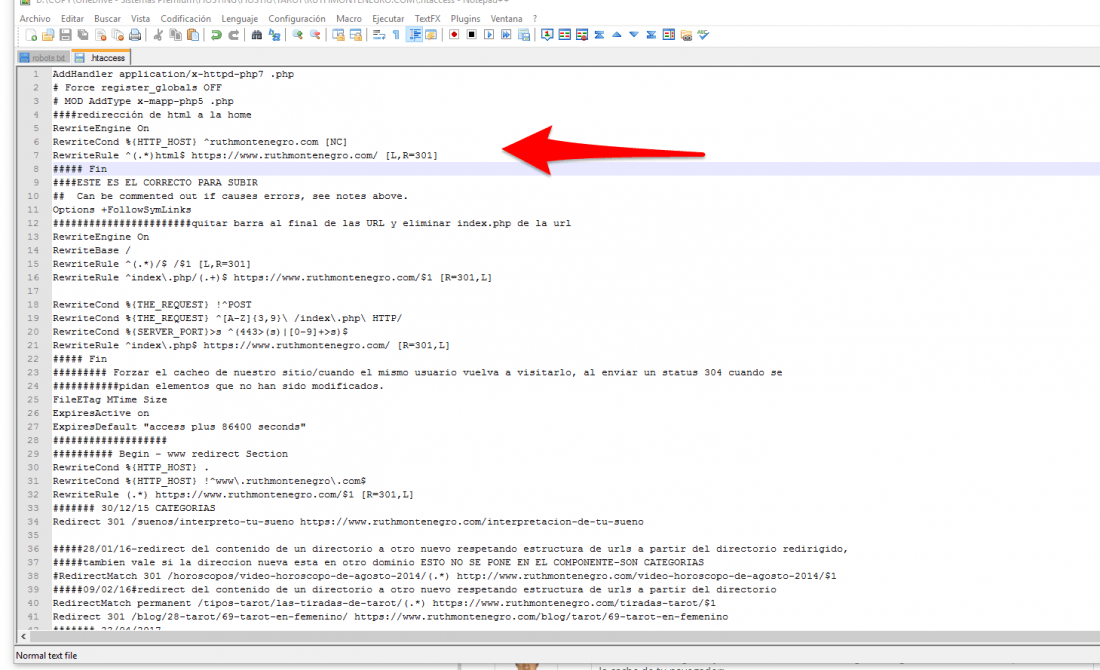This screenshot has height=670, width=1100.
Task: Switch to the robots.txt tab
Action: [43, 58]
